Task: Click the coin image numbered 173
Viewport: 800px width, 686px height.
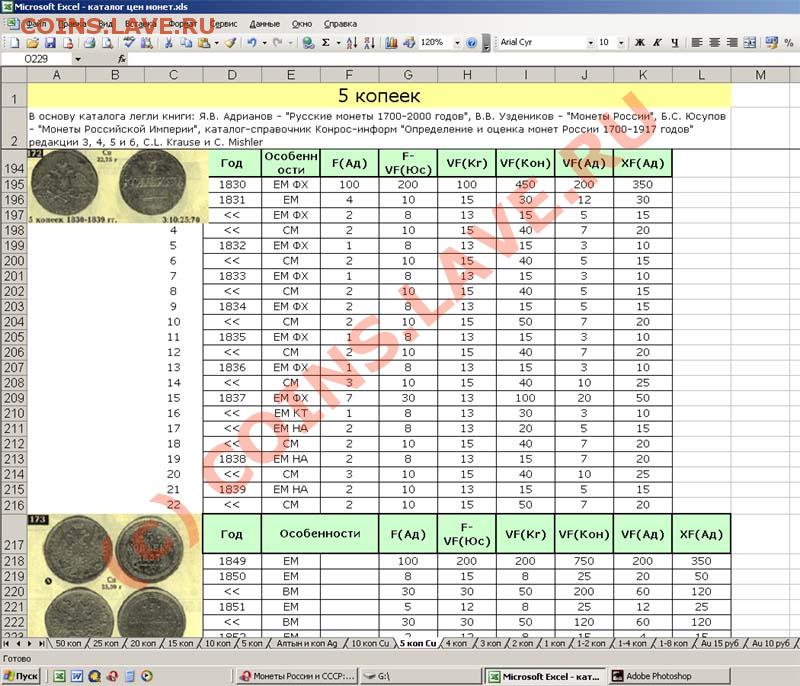Action: 115,576
